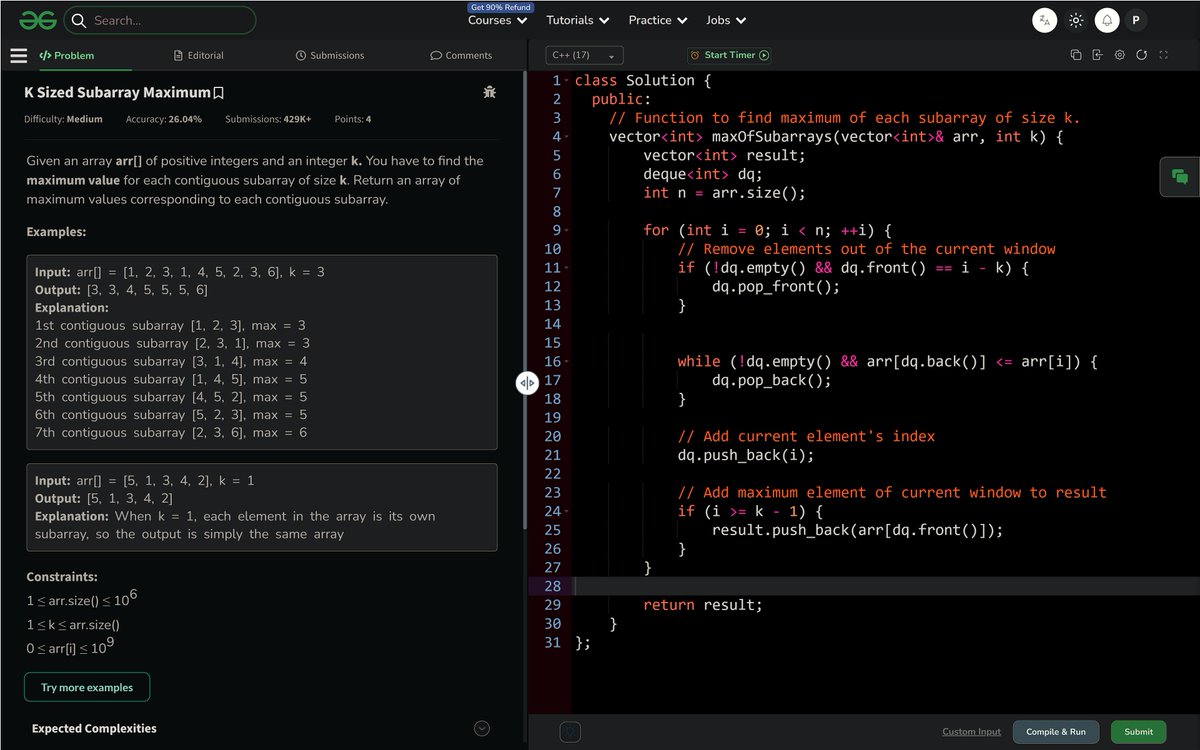The image size is (1200, 750).
Task: Fold the if block at line 11
Action: pos(567,268)
